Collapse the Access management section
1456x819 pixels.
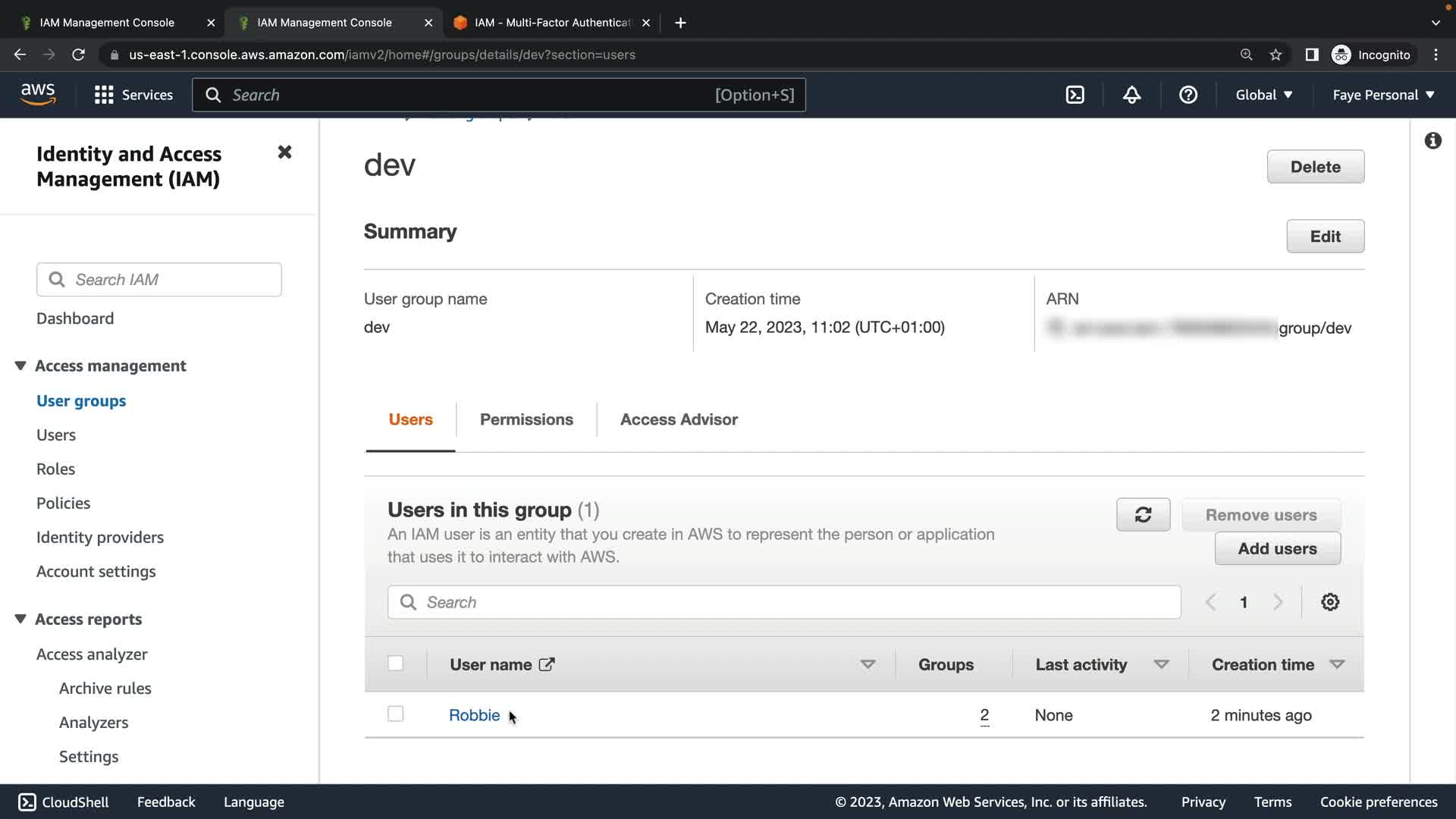(20, 366)
